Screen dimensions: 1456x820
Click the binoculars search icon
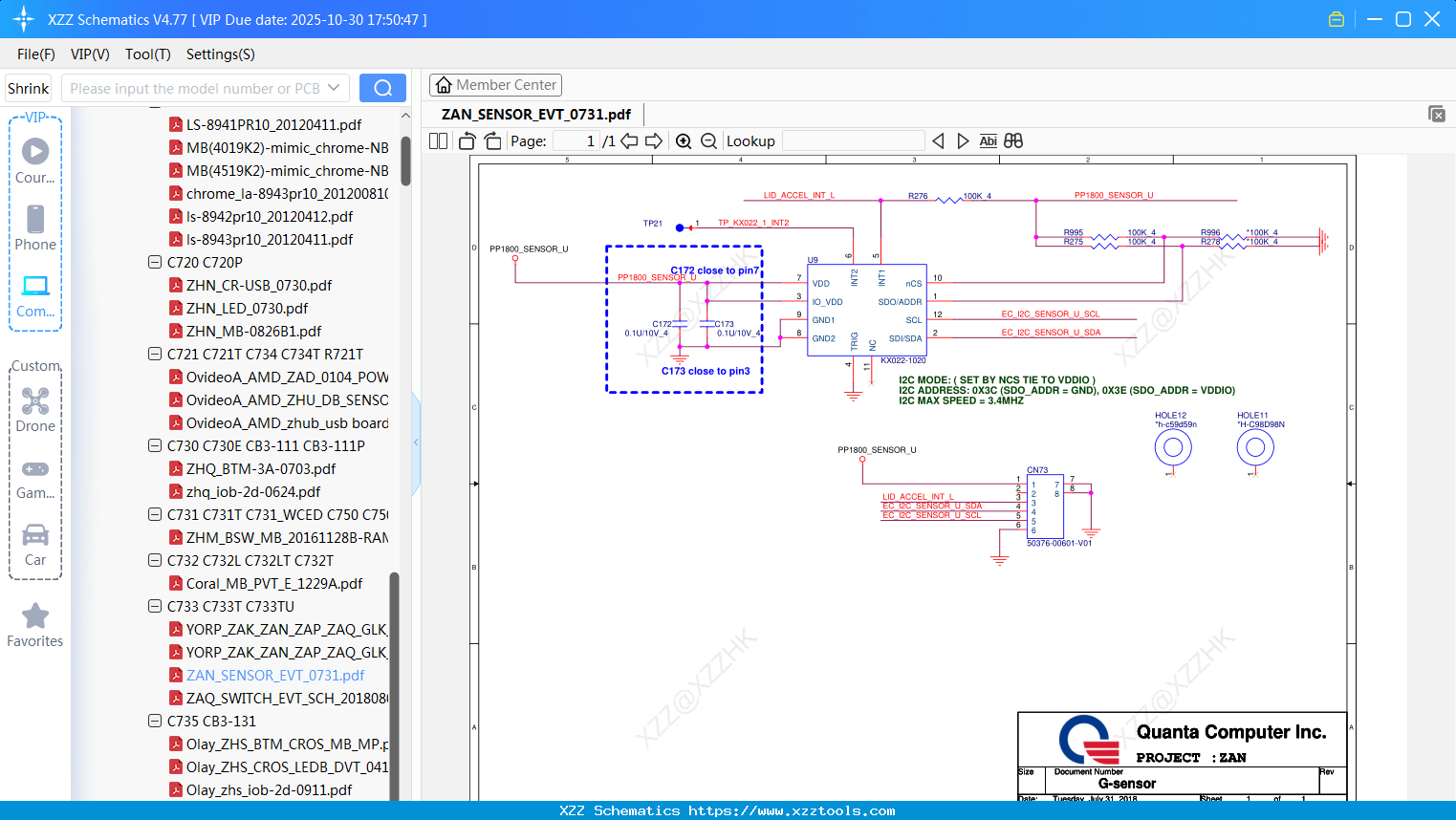1013,141
